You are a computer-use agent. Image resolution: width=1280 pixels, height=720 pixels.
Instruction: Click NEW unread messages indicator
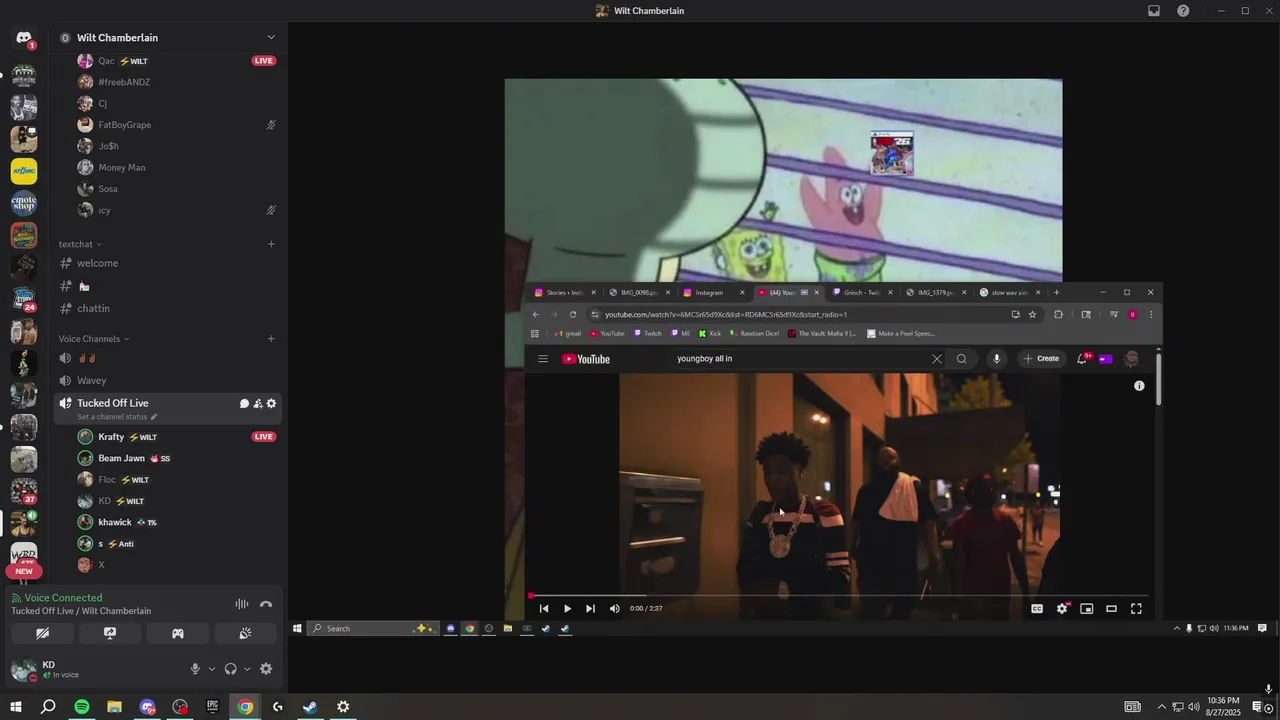24,571
